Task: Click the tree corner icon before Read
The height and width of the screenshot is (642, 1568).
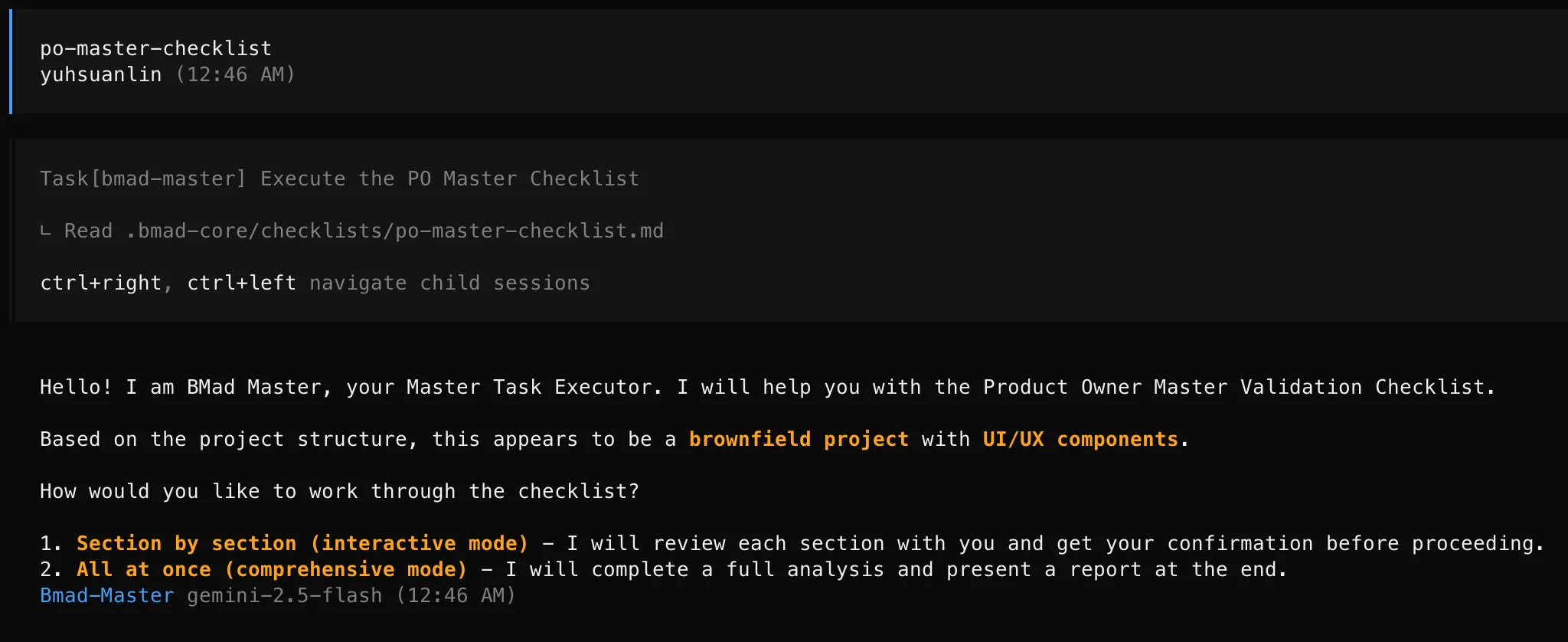Action: pyautogui.click(x=46, y=231)
